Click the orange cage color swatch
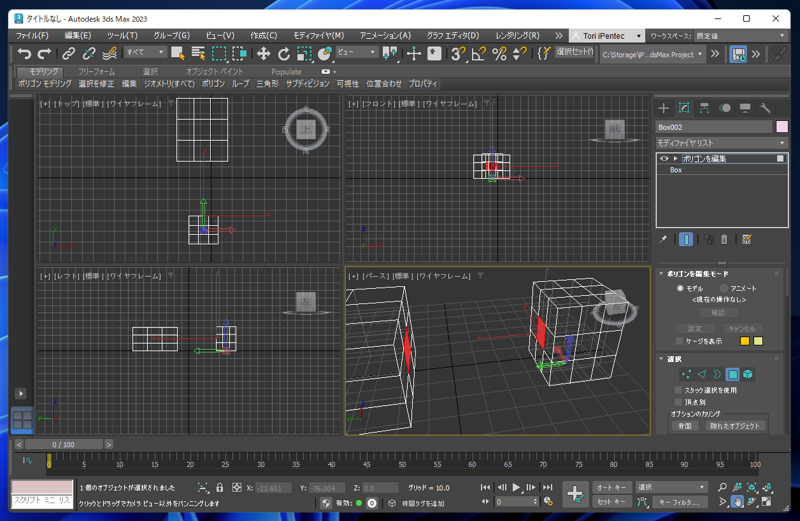800x521 pixels. pos(745,341)
